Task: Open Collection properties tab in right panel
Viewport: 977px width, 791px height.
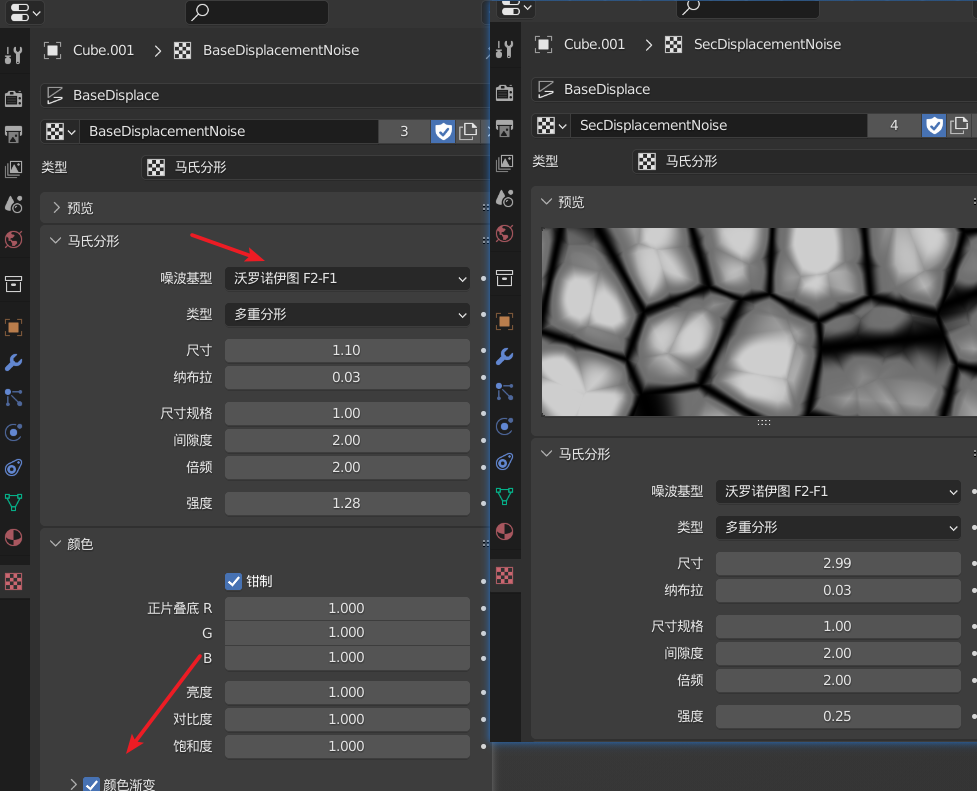Action: coord(505,277)
